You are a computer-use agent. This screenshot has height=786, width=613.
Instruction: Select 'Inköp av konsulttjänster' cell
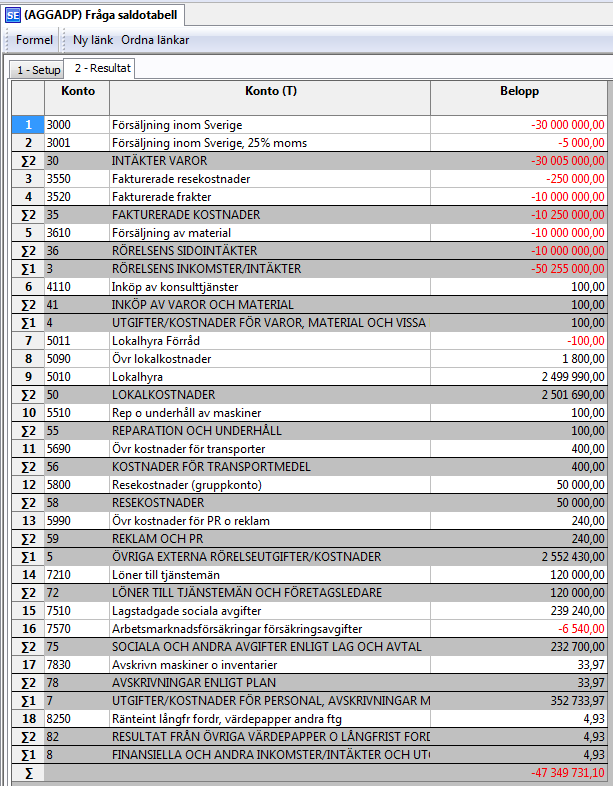[x=270, y=287]
